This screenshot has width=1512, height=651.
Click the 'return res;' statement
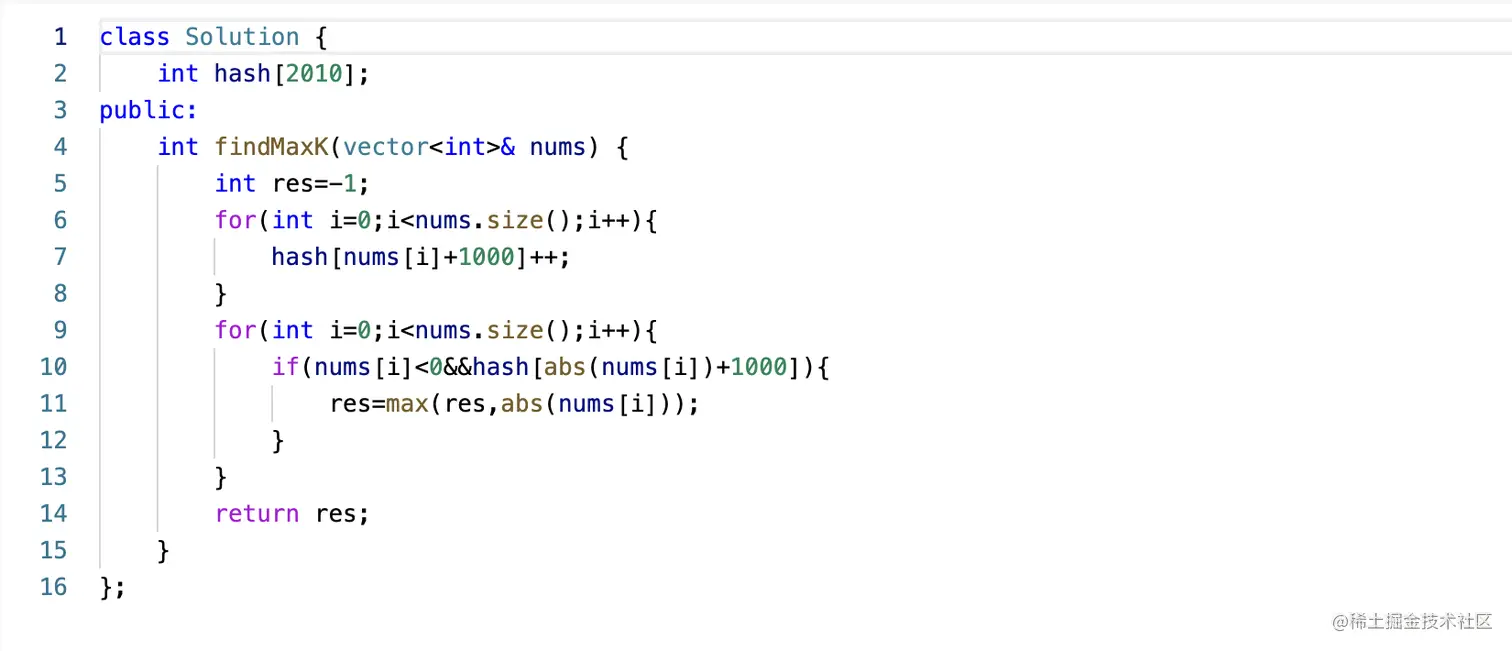[292, 514]
